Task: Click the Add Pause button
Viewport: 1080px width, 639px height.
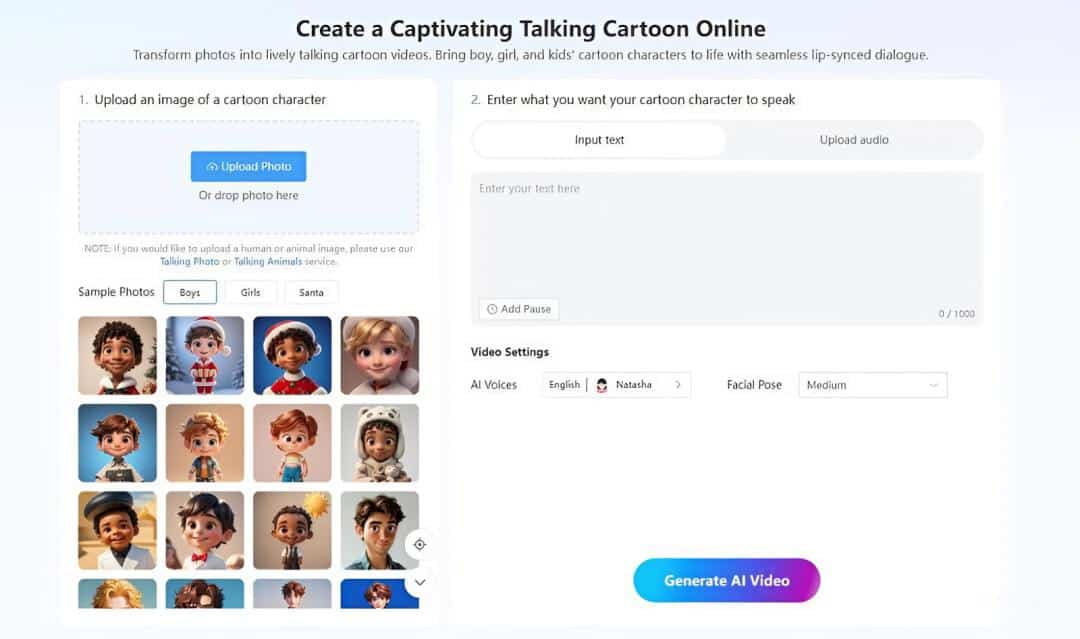Action: [x=519, y=309]
